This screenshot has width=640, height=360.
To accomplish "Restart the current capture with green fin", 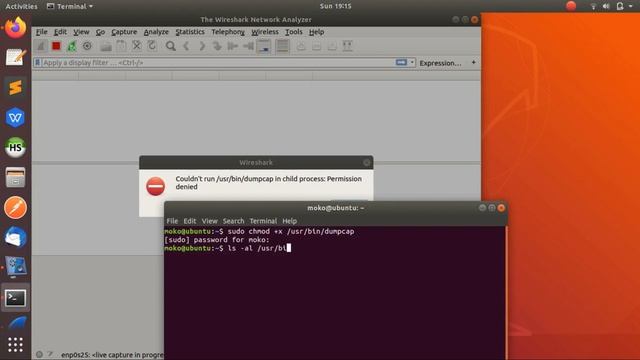I will (x=72, y=46).
